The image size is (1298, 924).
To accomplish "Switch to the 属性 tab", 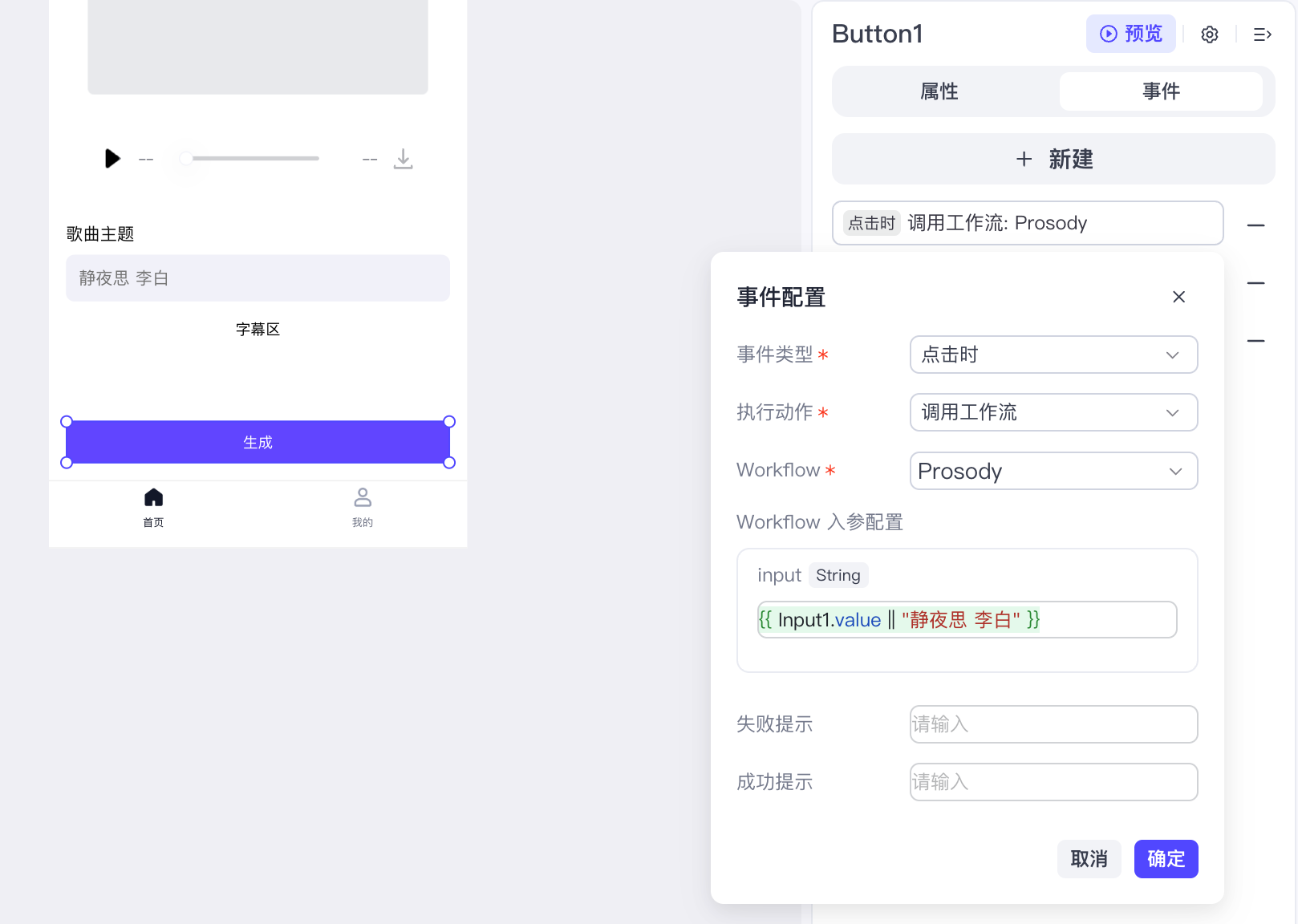I will [x=939, y=91].
